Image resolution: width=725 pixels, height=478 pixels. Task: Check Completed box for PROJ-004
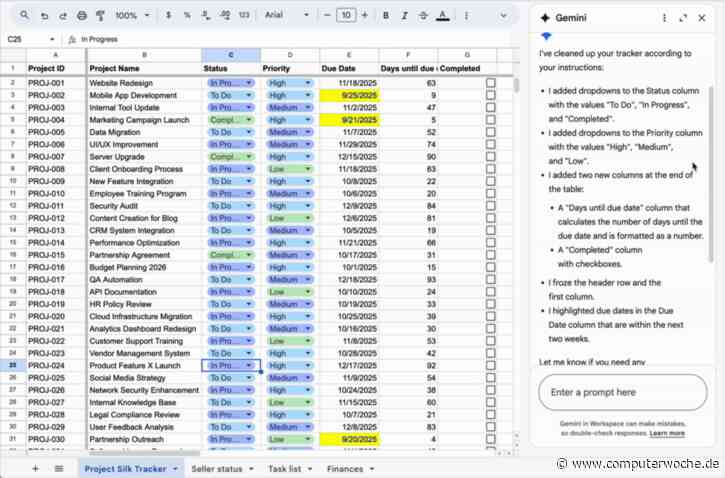click(x=491, y=120)
